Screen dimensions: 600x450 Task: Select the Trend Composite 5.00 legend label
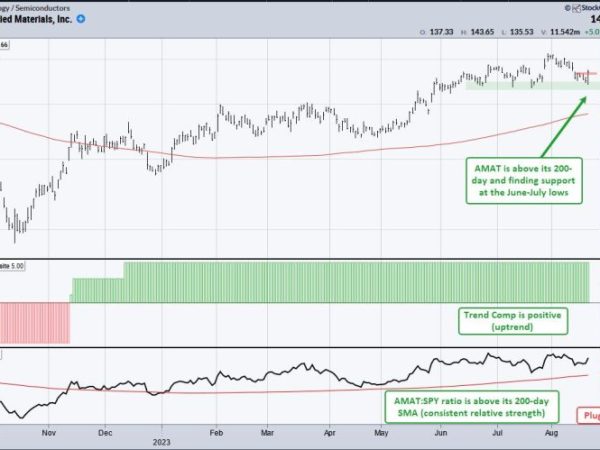(x=12, y=266)
